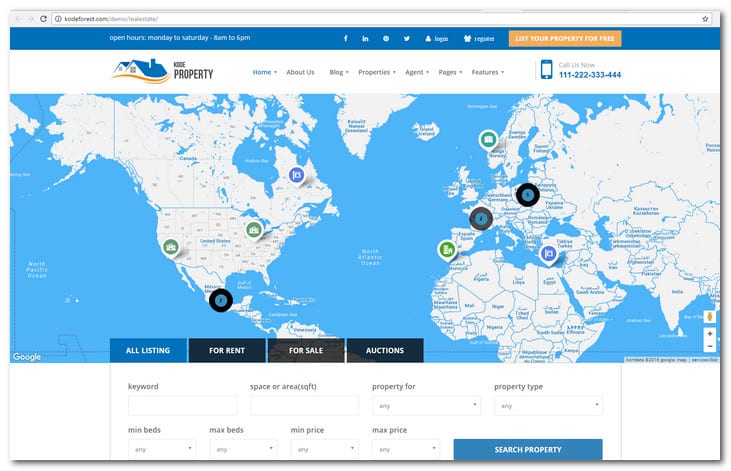Open the 'property for' dropdown

coord(426,406)
